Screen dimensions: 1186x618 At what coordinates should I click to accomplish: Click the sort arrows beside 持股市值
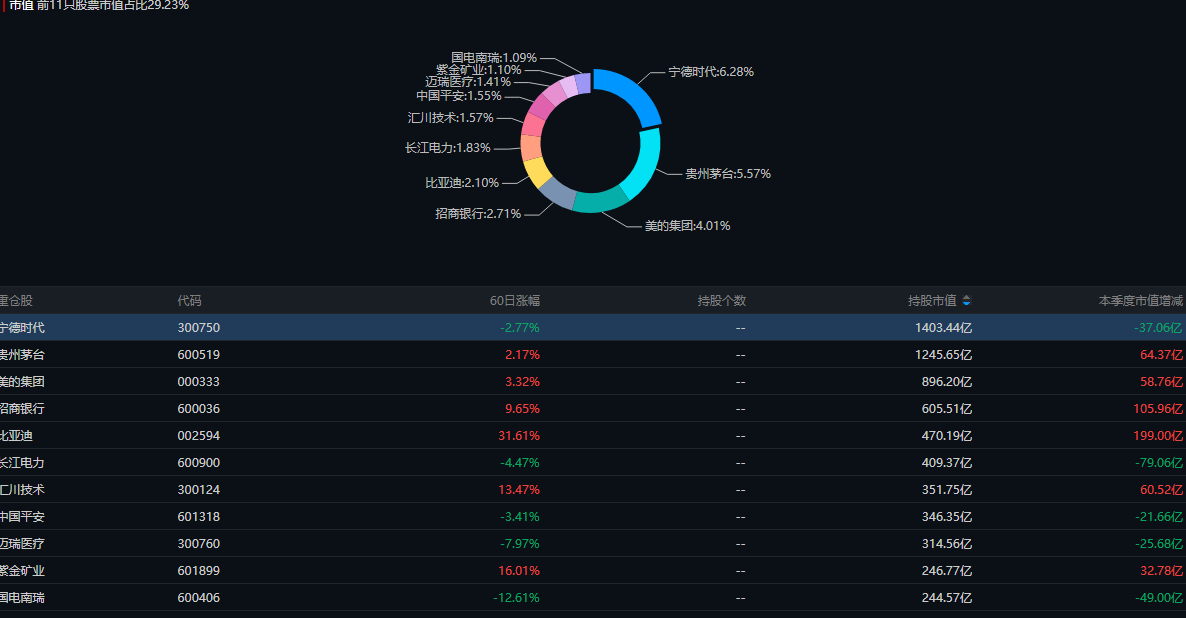[x=966, y=301]
